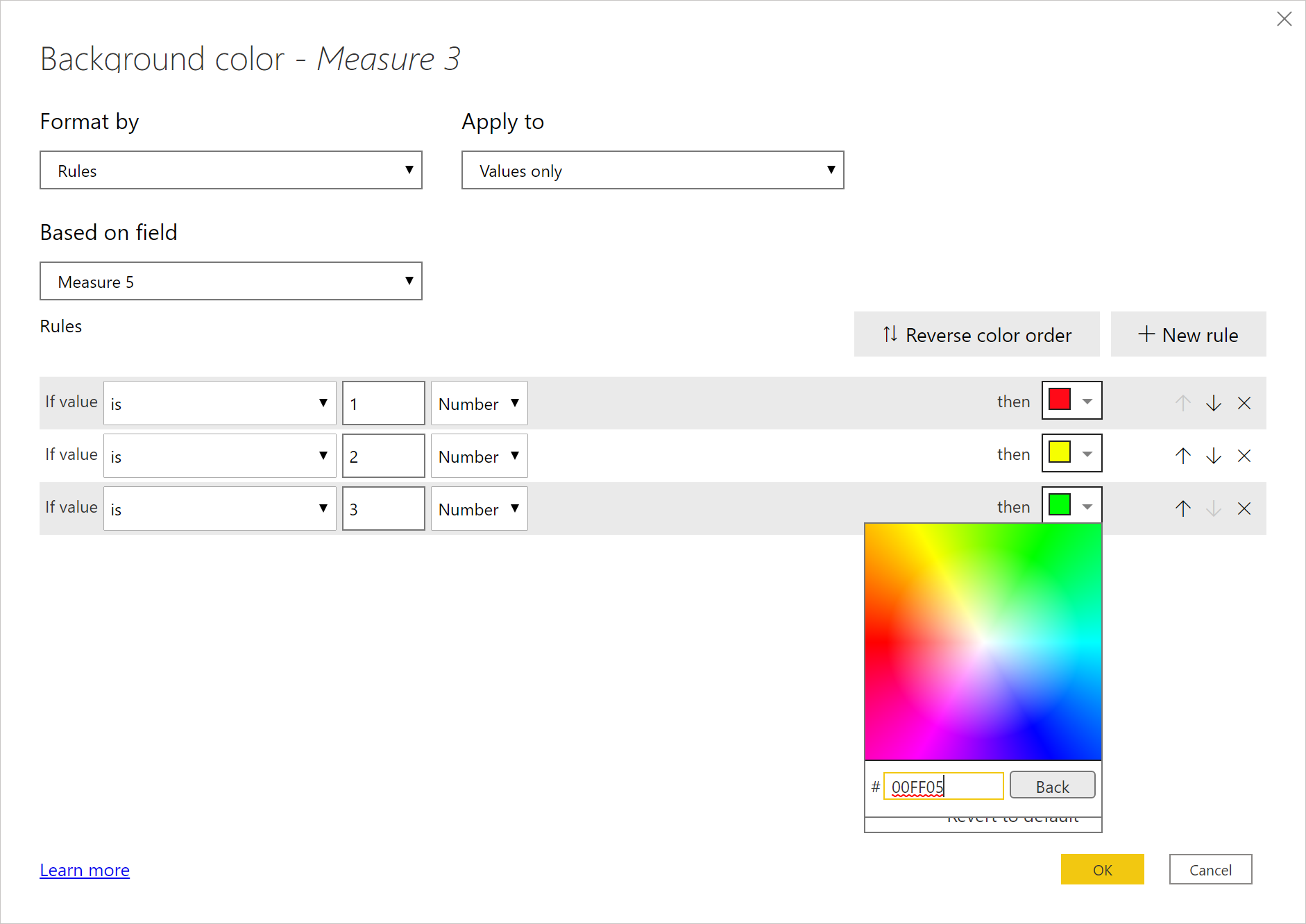The height and width of the screenshot is (924, 1306).
Task: Move rule 1 down with arrow
Action: (1214, 403)
